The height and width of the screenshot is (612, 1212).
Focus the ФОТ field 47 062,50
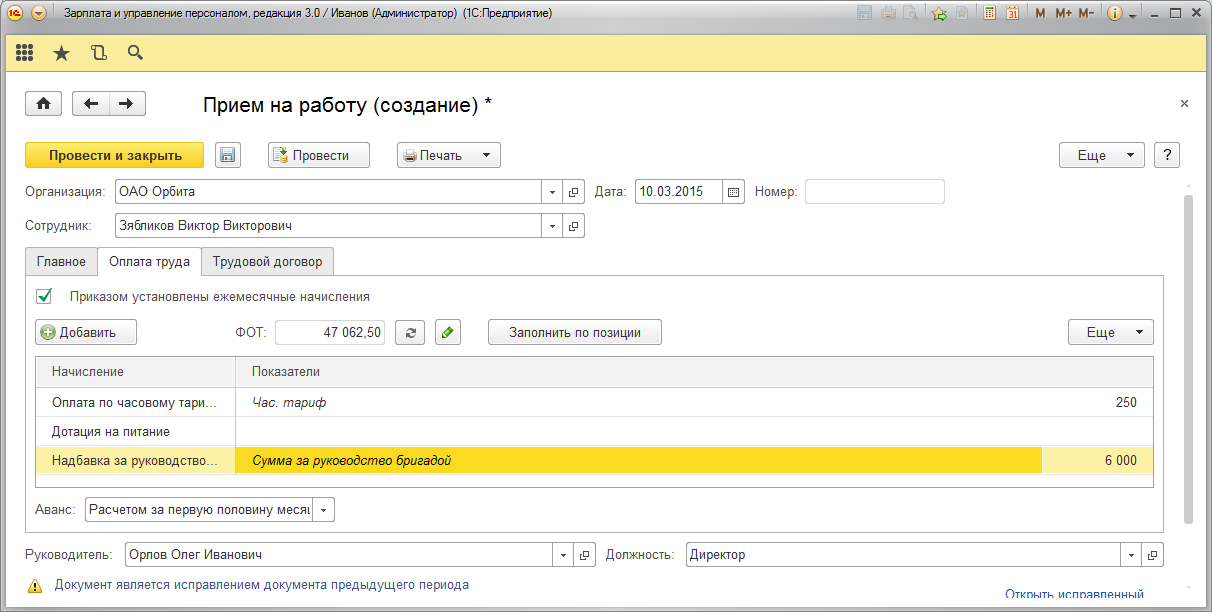(330, 333)
